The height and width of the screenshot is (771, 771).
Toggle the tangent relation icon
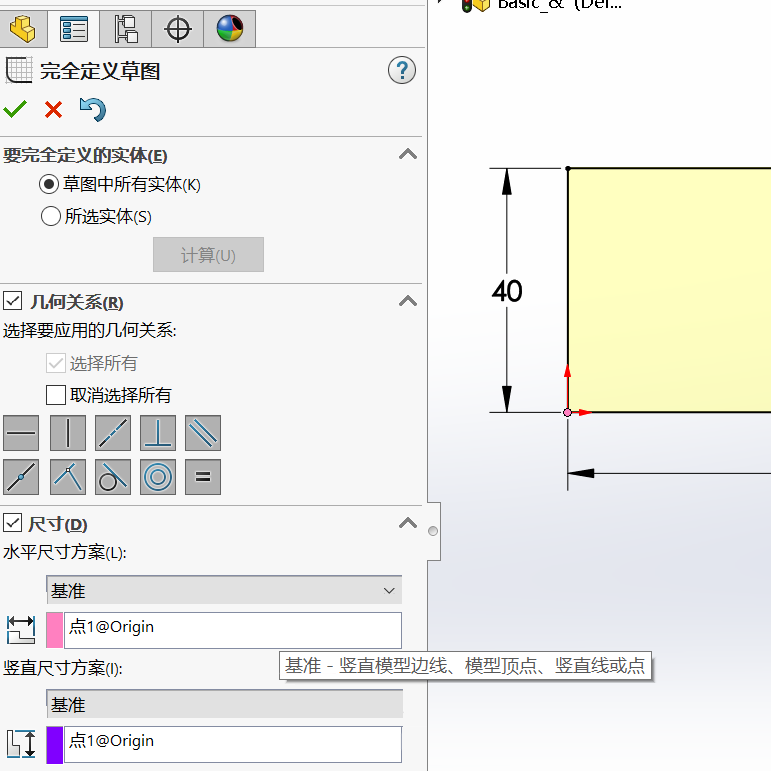click(x=113, y=477)
